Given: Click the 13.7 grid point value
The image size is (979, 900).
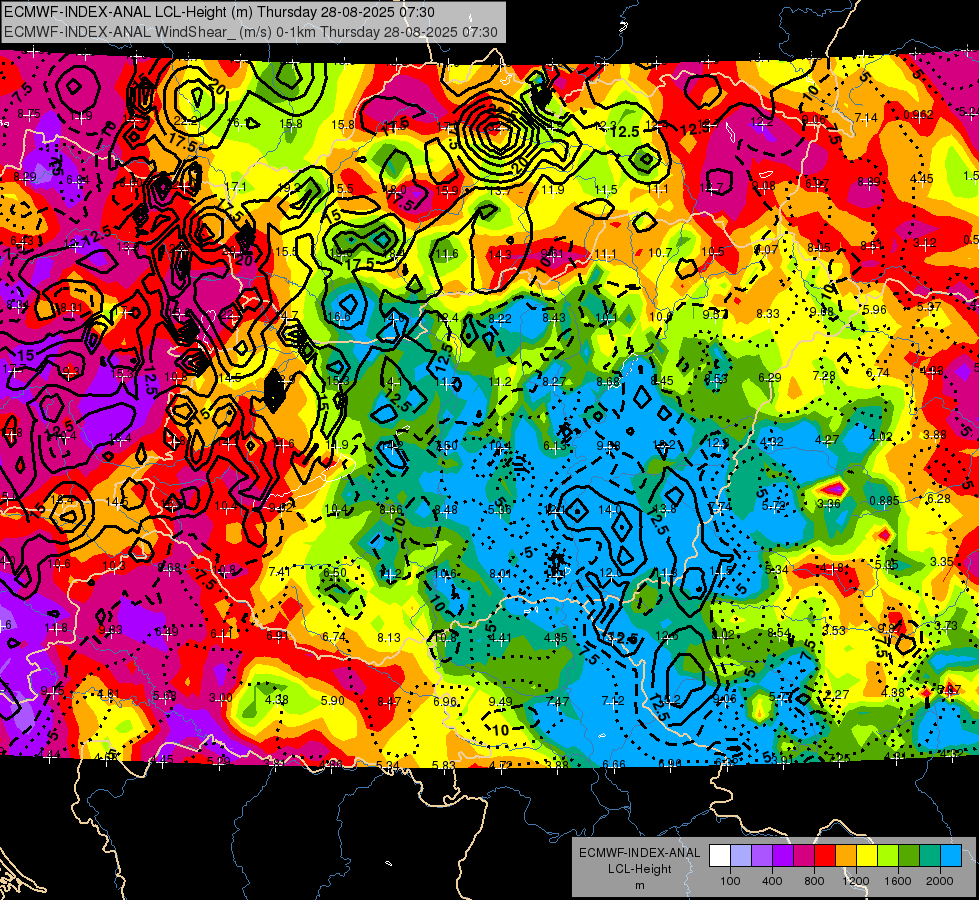Looking at the screenshot, I should [499, 190].
